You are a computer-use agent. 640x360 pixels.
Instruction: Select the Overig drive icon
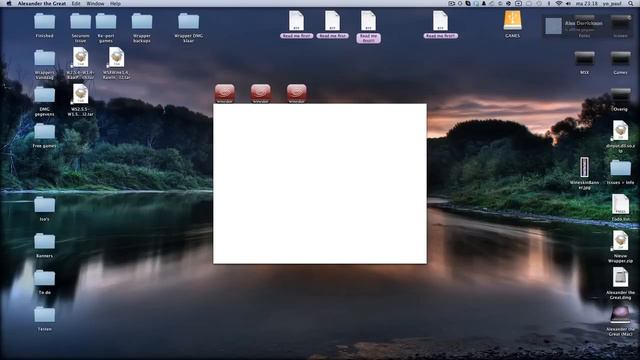coord(620,96)
